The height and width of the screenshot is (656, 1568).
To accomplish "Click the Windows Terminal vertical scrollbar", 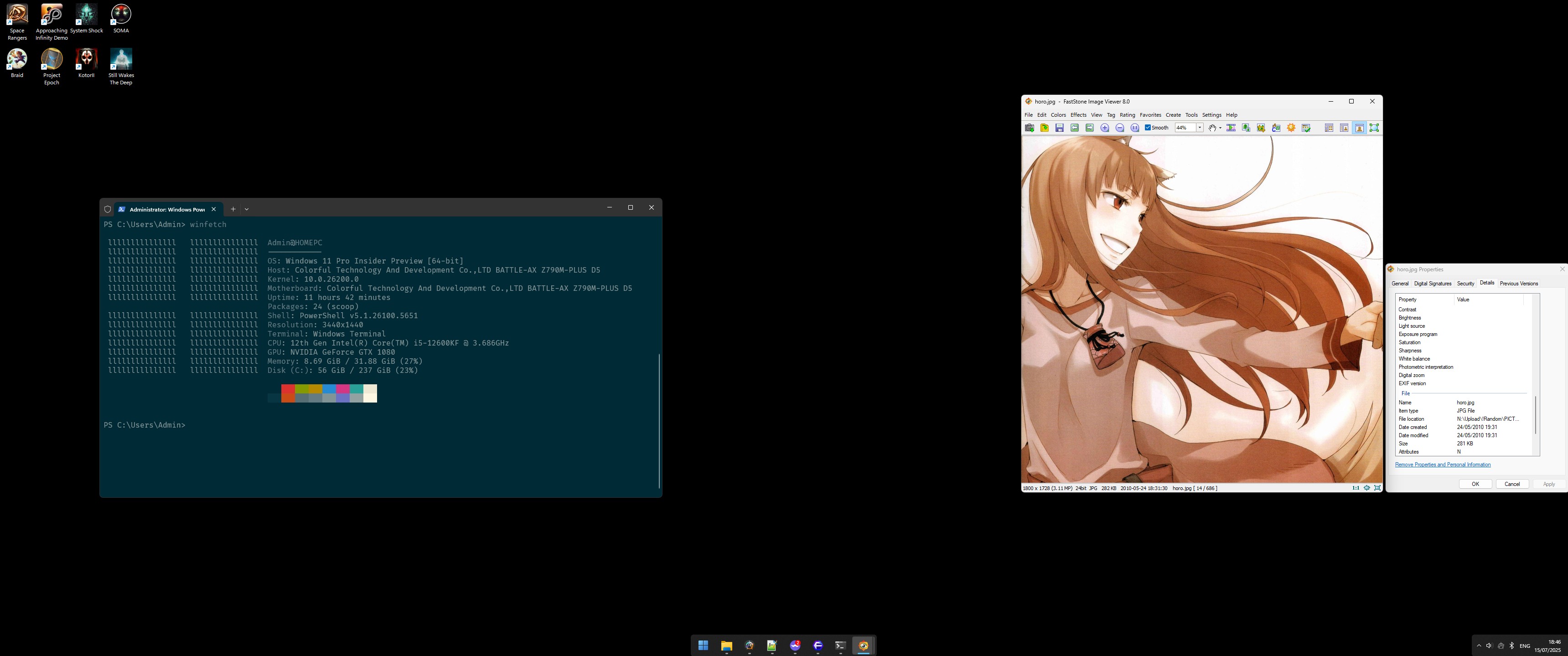I will coord(659,420).
